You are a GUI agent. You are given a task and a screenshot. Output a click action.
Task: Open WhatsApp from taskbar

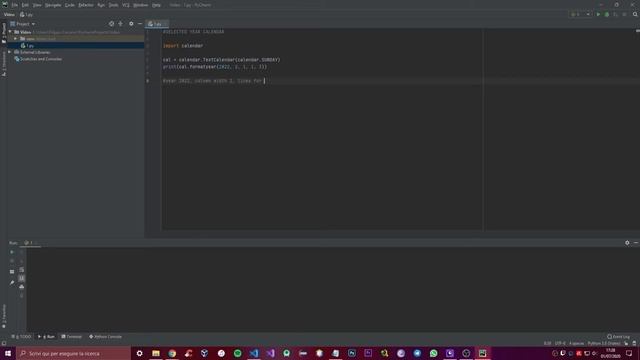click(433, 353)
